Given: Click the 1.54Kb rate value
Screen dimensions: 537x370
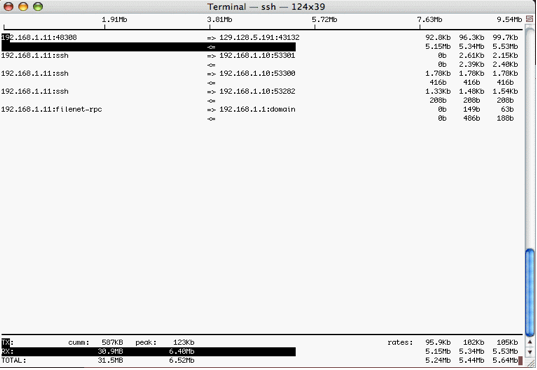Looking at the screenshot, I should coord(505,91).
